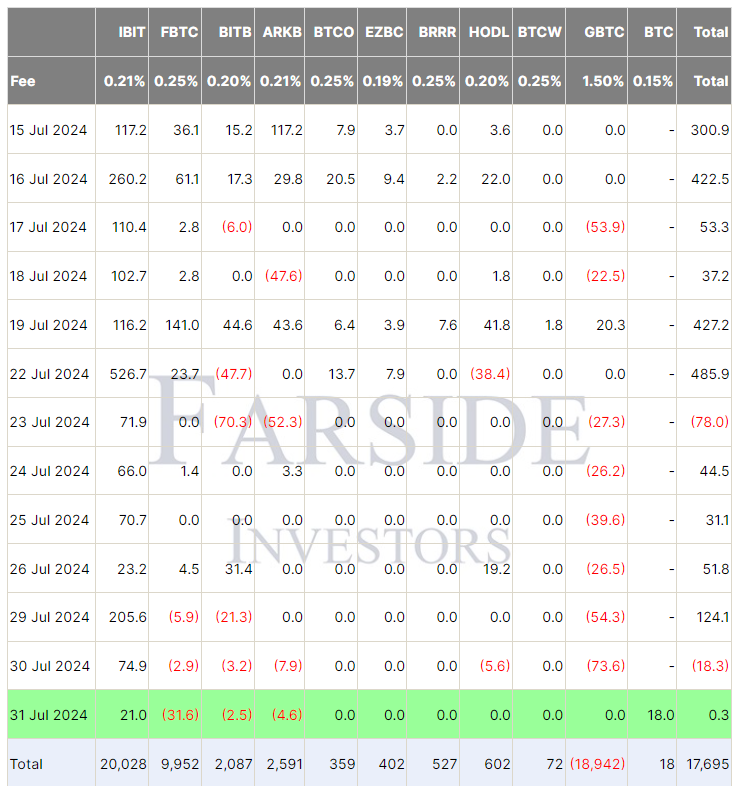Select daily total 0.3 for 31 Jul
733x786 pixels.
pos(719,715)
